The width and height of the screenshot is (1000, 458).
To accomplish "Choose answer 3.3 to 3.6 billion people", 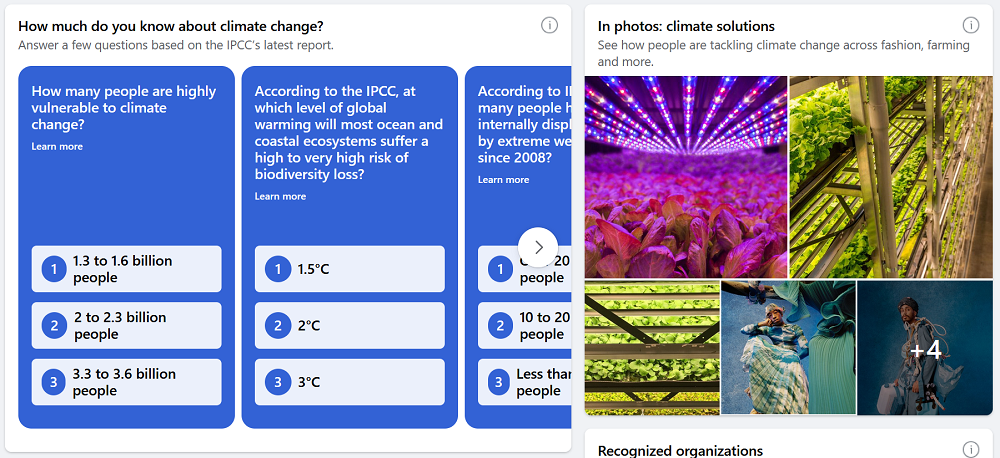I will pyautogui.click(x=126, y=382).
